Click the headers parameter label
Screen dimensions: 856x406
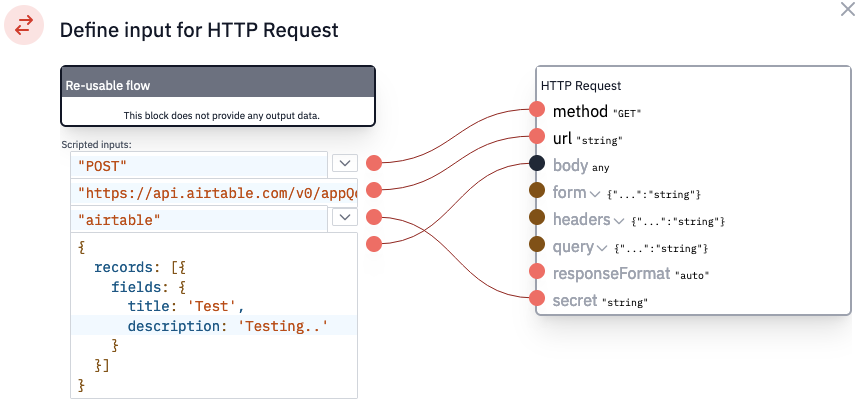click(x=581, y=219)
